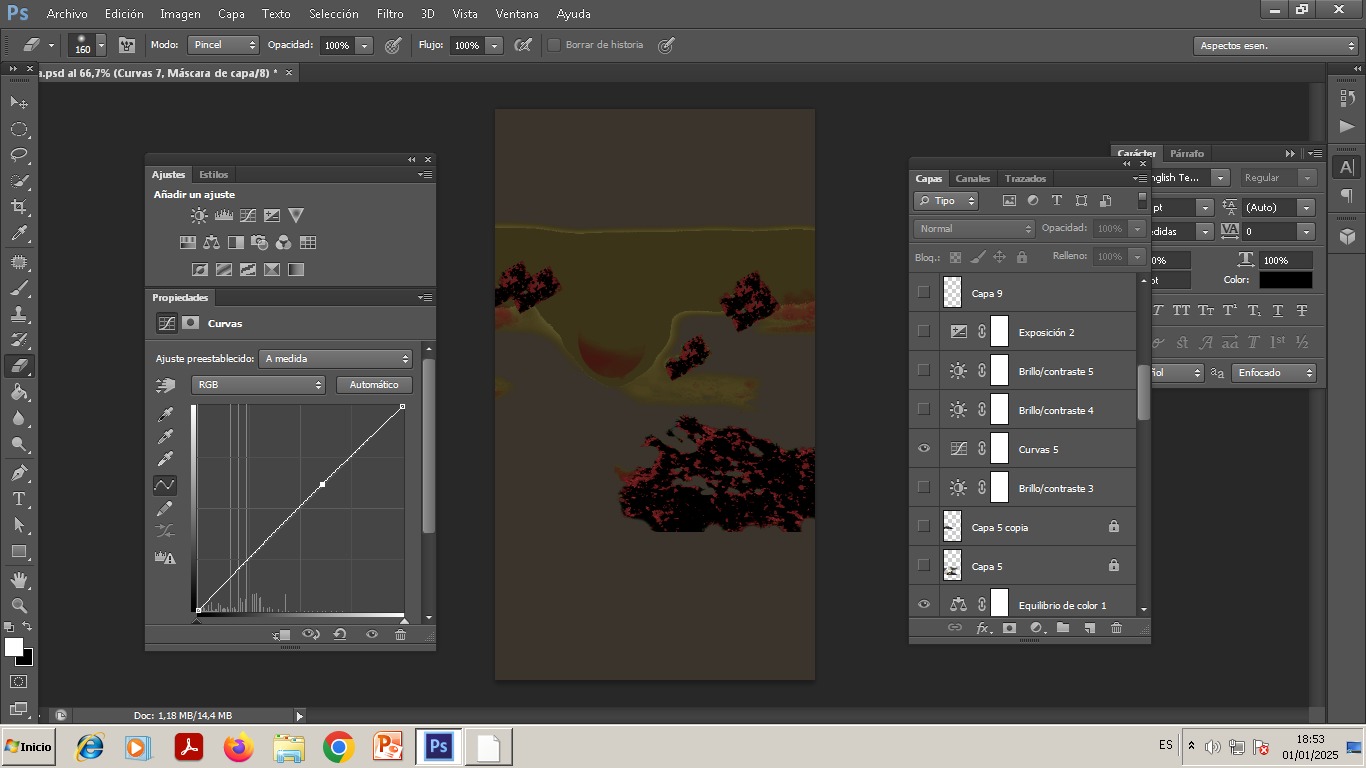The image size is (1366, 768).
Task: Open the layer blend mode Normal dropdown
Action: (x=974, y=229)
